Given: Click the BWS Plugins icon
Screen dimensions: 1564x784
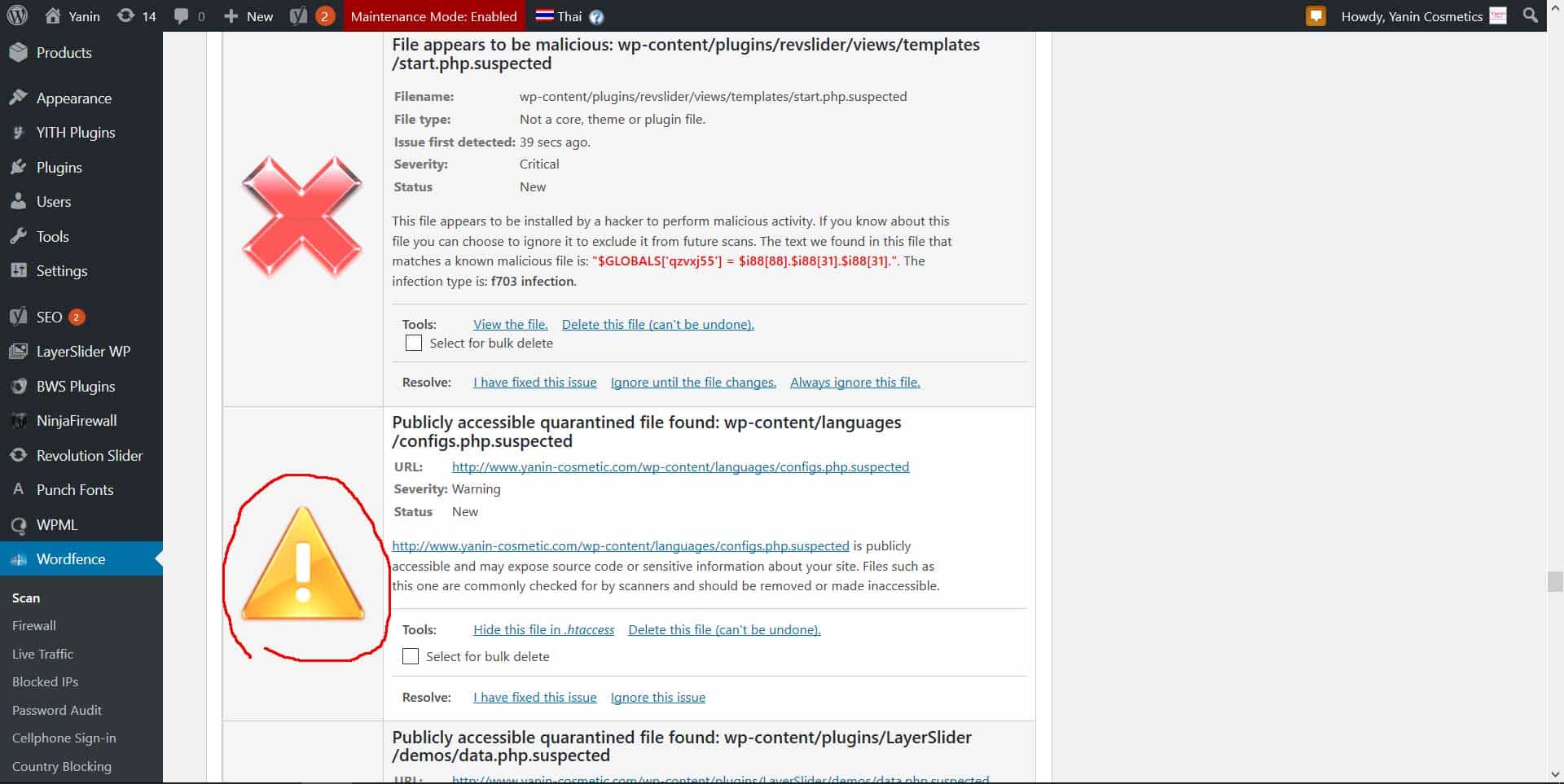Looking at the screenshot, I should coord(19,386).
